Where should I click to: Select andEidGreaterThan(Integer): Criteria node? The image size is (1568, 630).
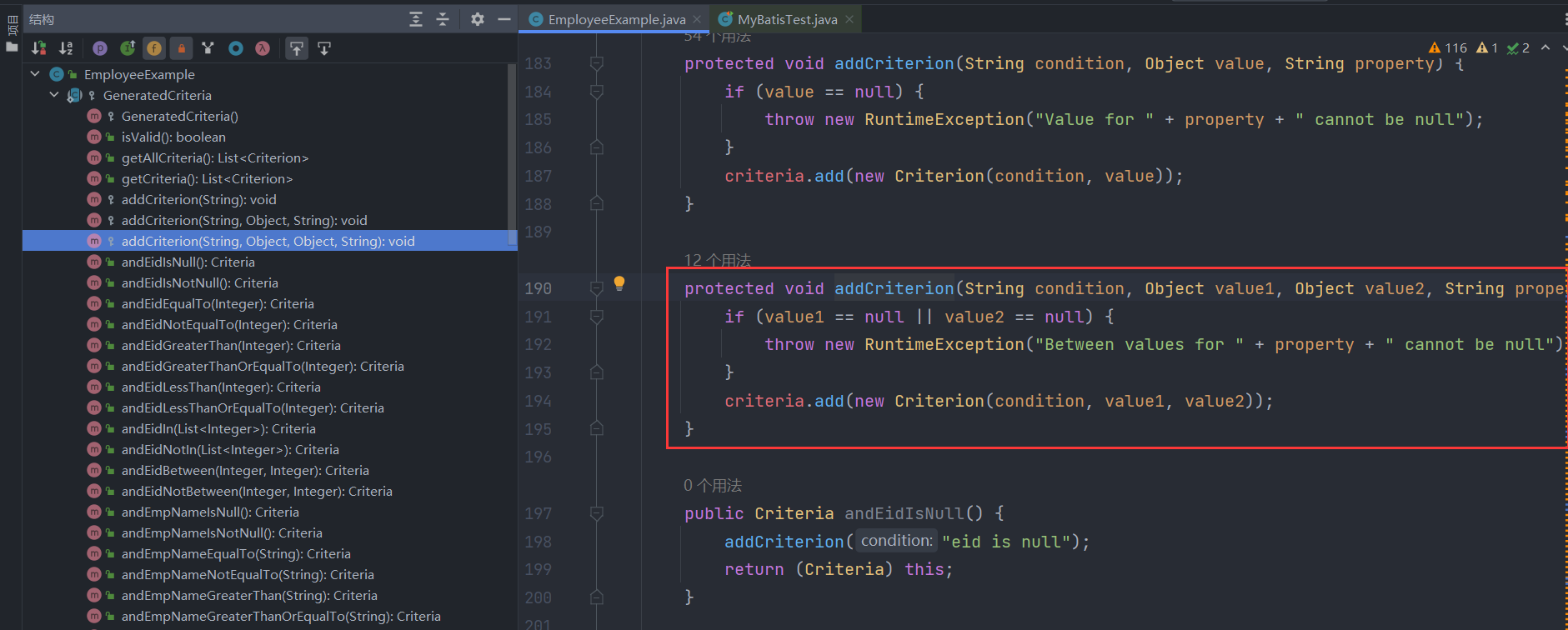coord(231,345)
